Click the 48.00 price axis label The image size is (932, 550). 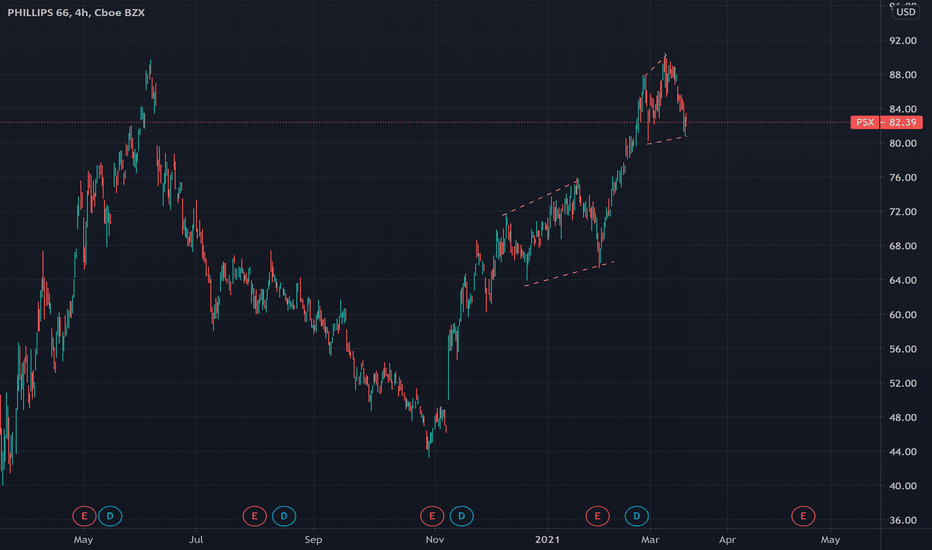point(903,417)
